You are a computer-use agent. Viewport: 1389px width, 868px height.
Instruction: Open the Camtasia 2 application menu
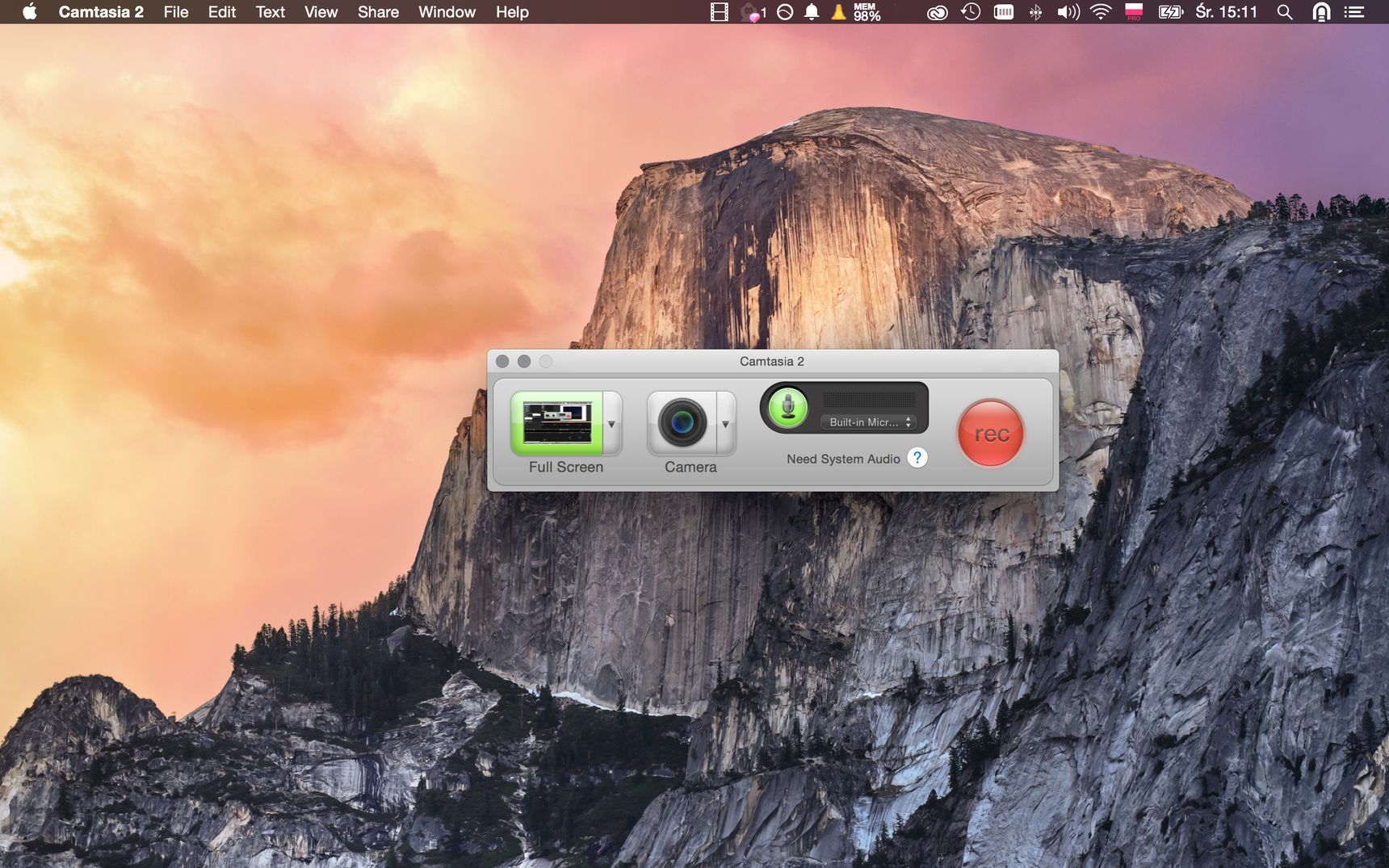(x=101, y=12)
